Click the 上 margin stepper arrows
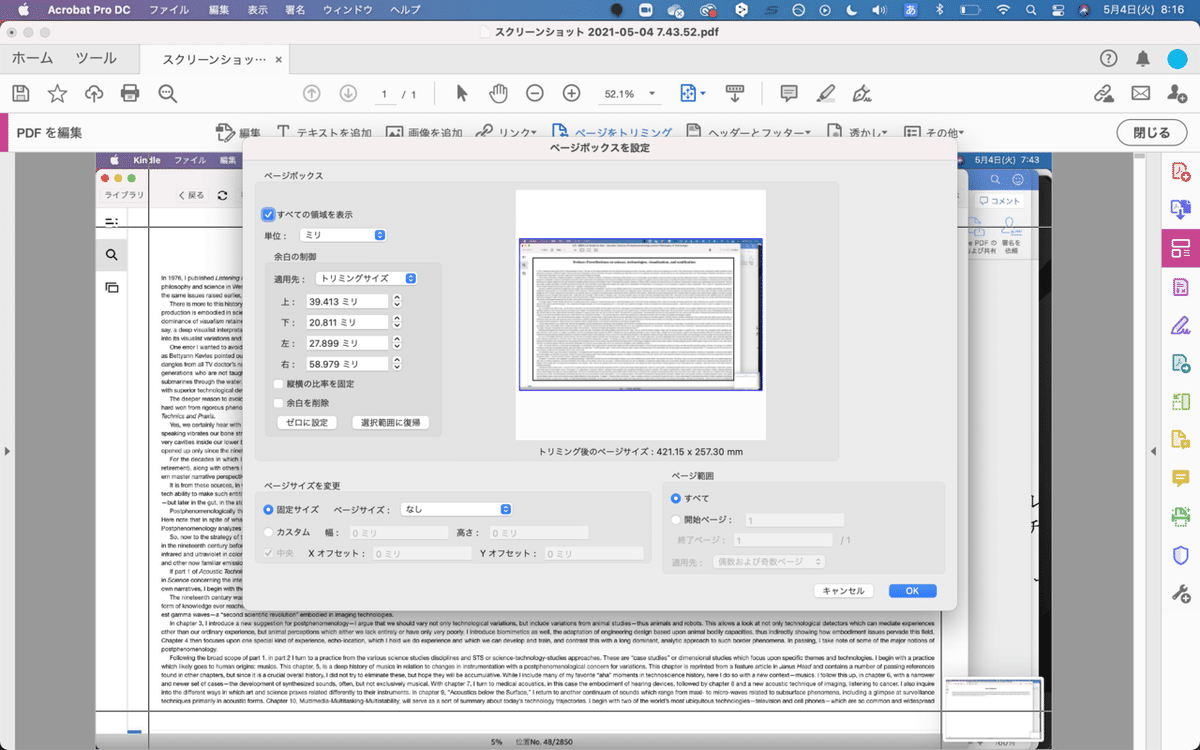The height and width of the screenshot is (750, 1200). pos(397,301)
